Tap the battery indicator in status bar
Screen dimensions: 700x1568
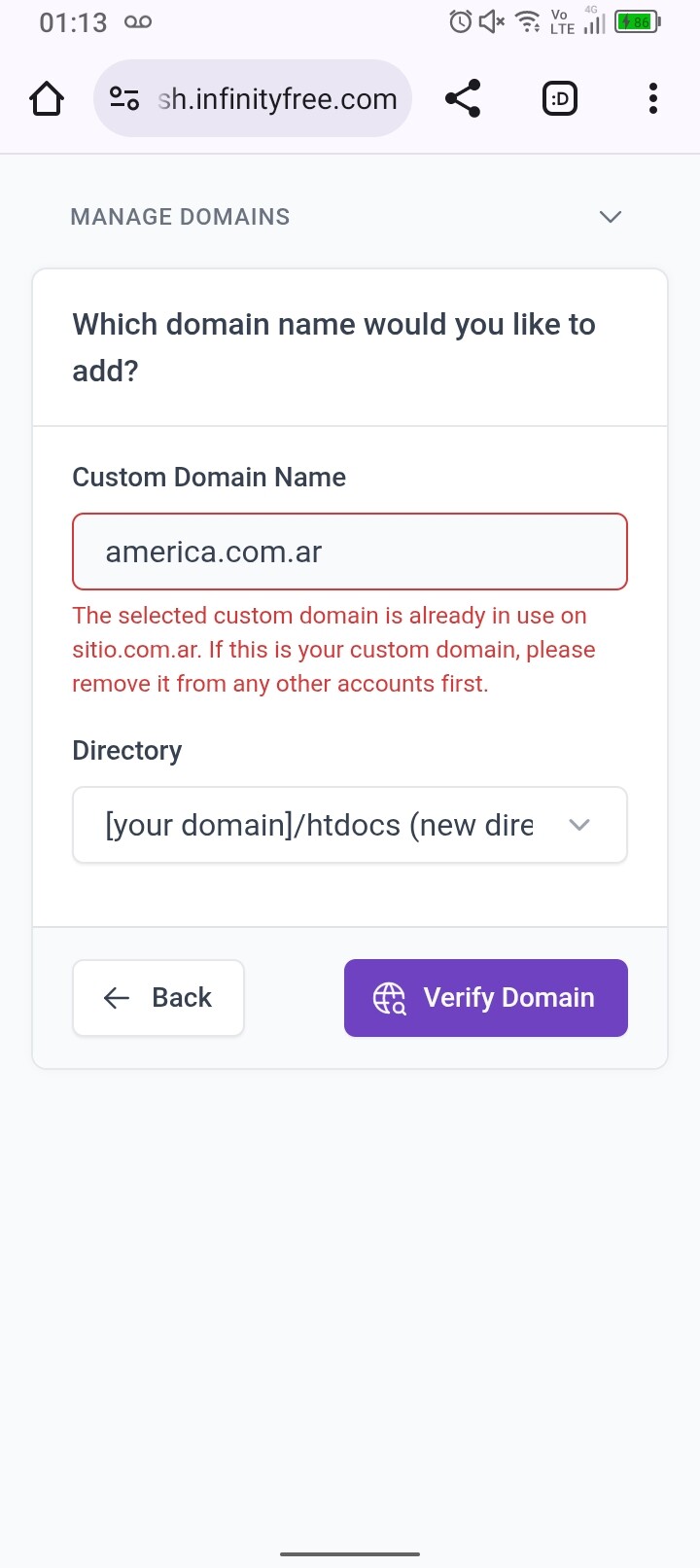click(638, 21)
